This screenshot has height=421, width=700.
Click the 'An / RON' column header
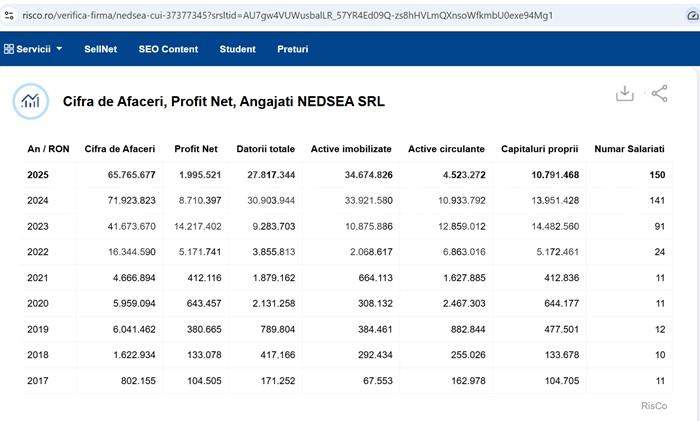48,149
